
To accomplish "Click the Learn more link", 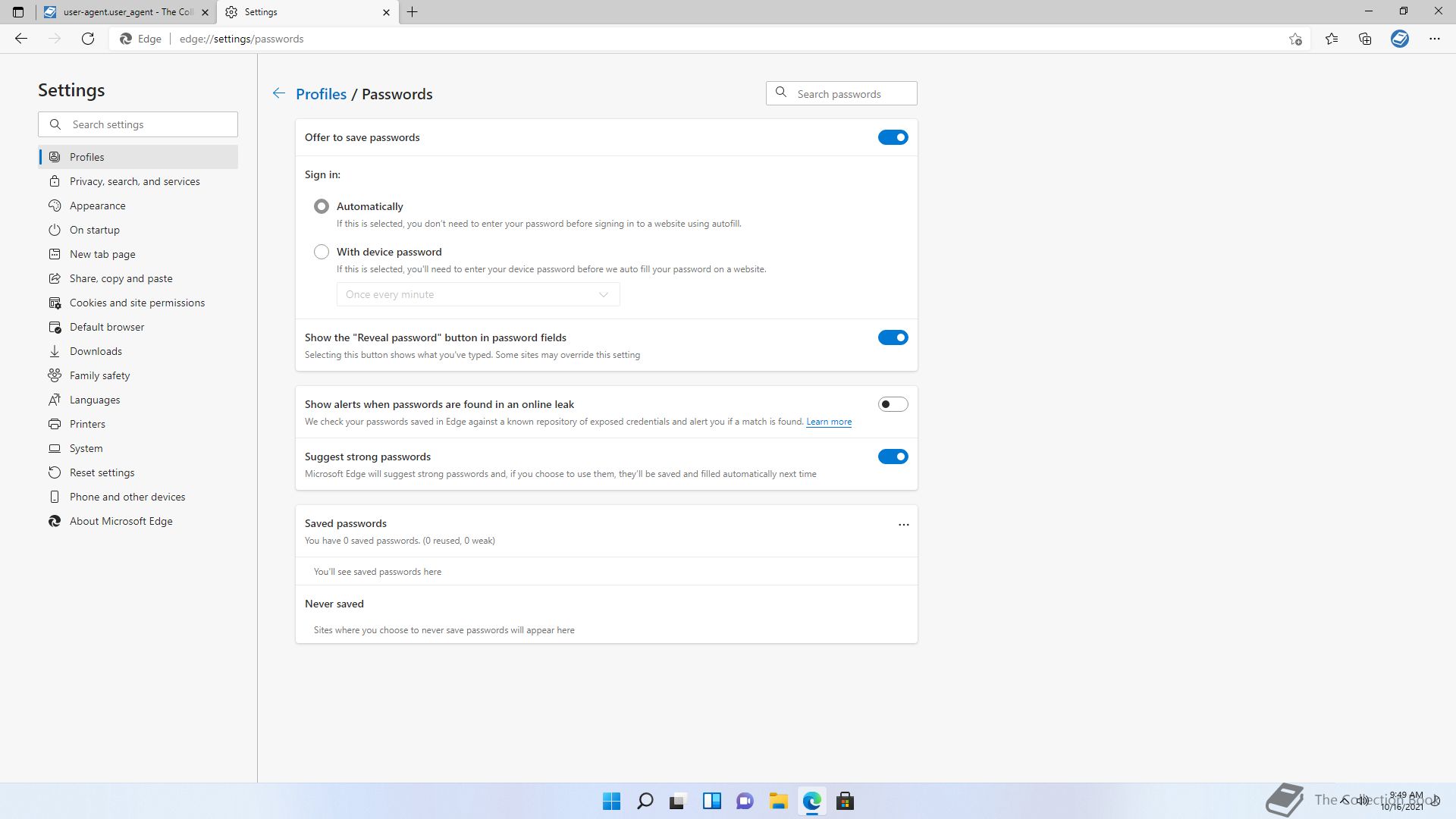I will click(829, 422).
